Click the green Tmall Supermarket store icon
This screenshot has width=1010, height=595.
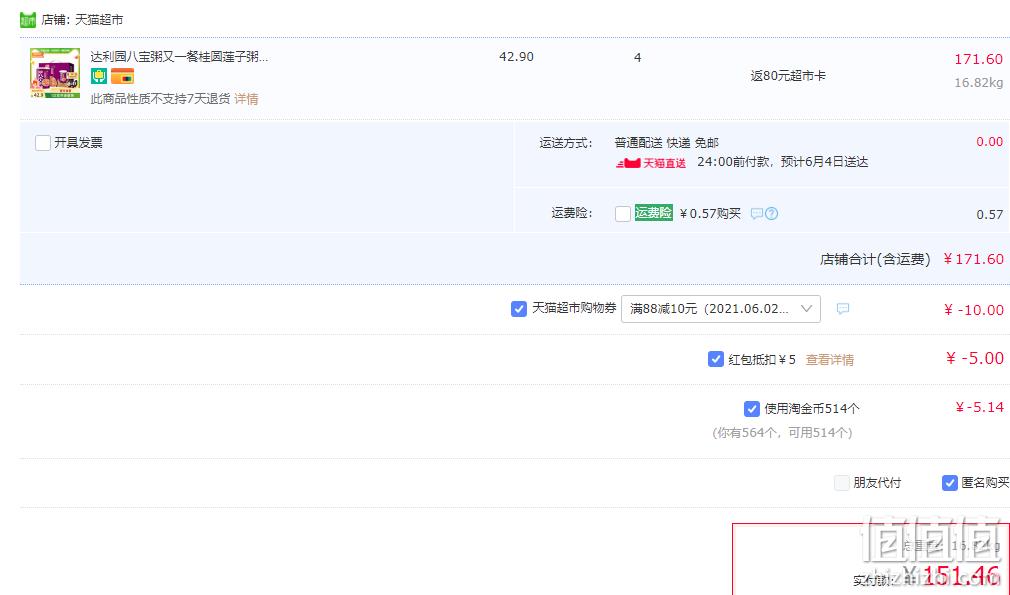coord(28,20)
